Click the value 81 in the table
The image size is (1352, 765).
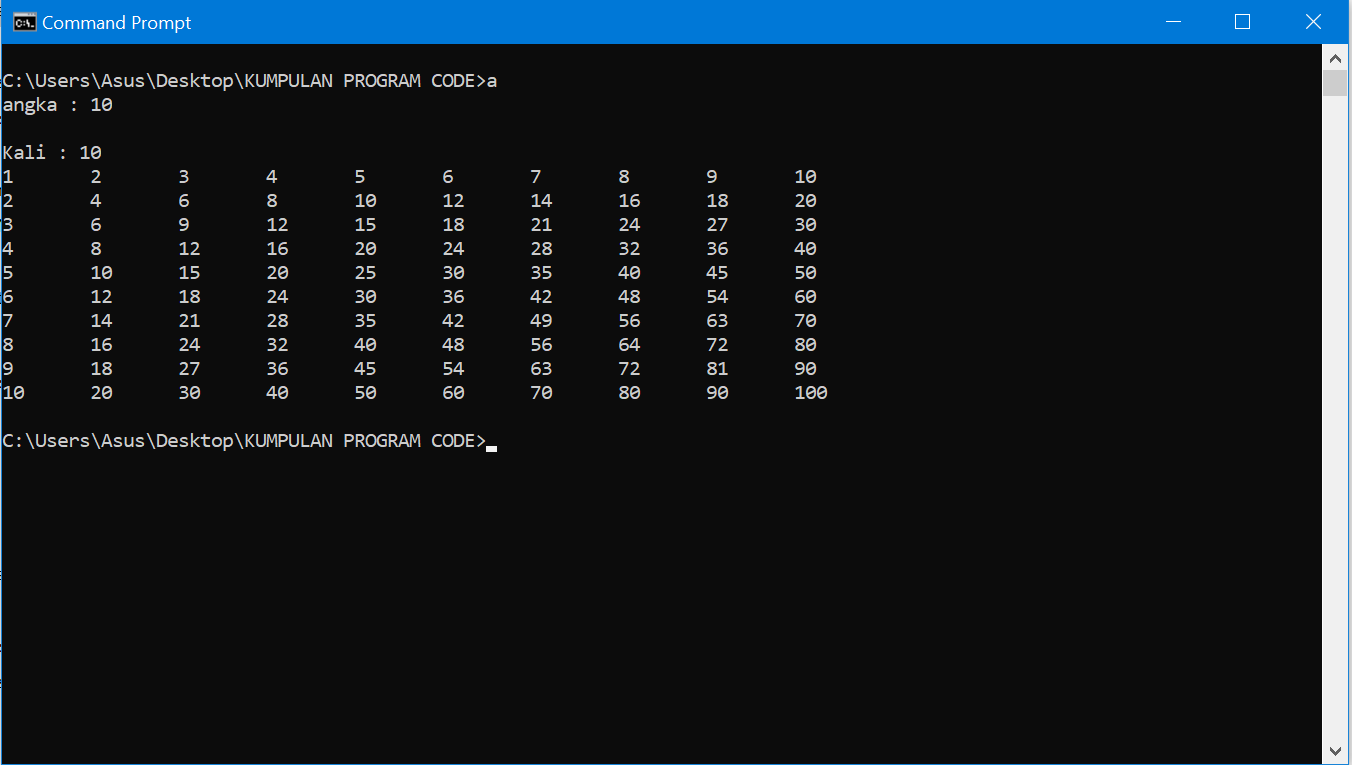(x=717, y=369)
